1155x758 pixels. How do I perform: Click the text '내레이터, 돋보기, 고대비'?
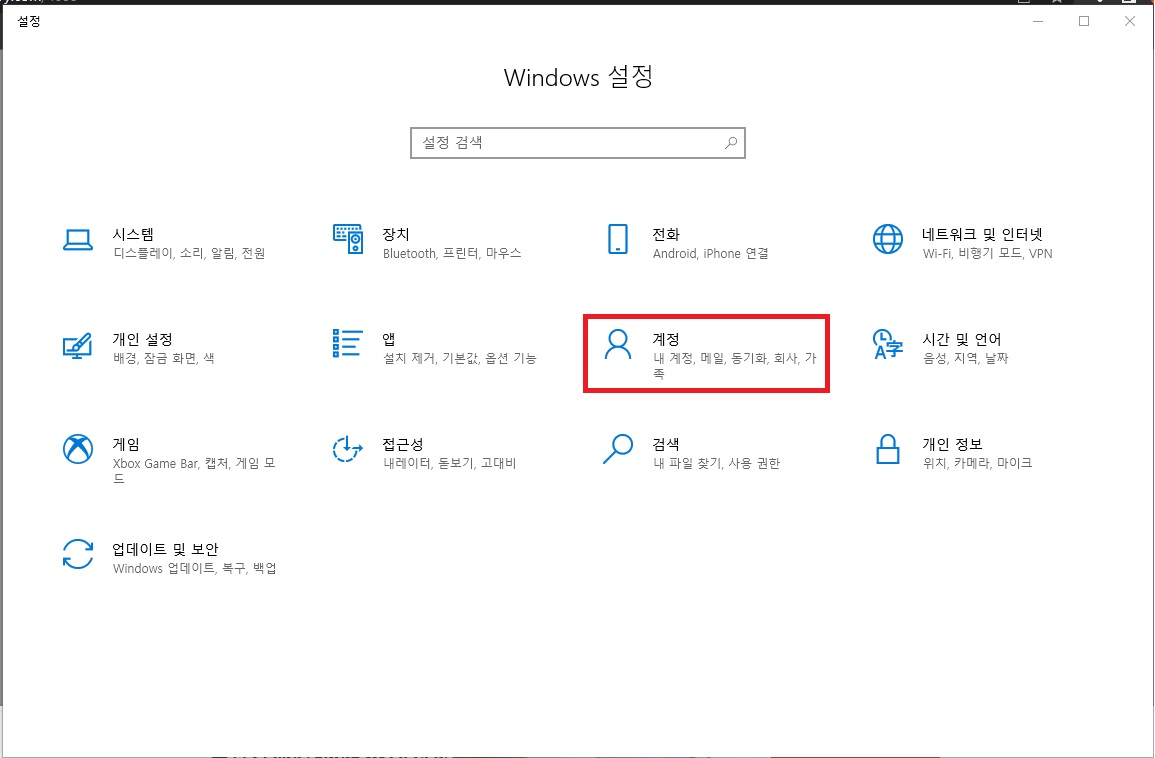[450, 463]
